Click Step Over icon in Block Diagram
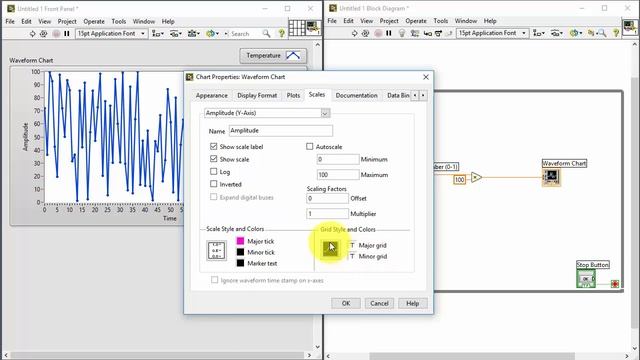The image size is (640, 360). (x=438, y=33)
